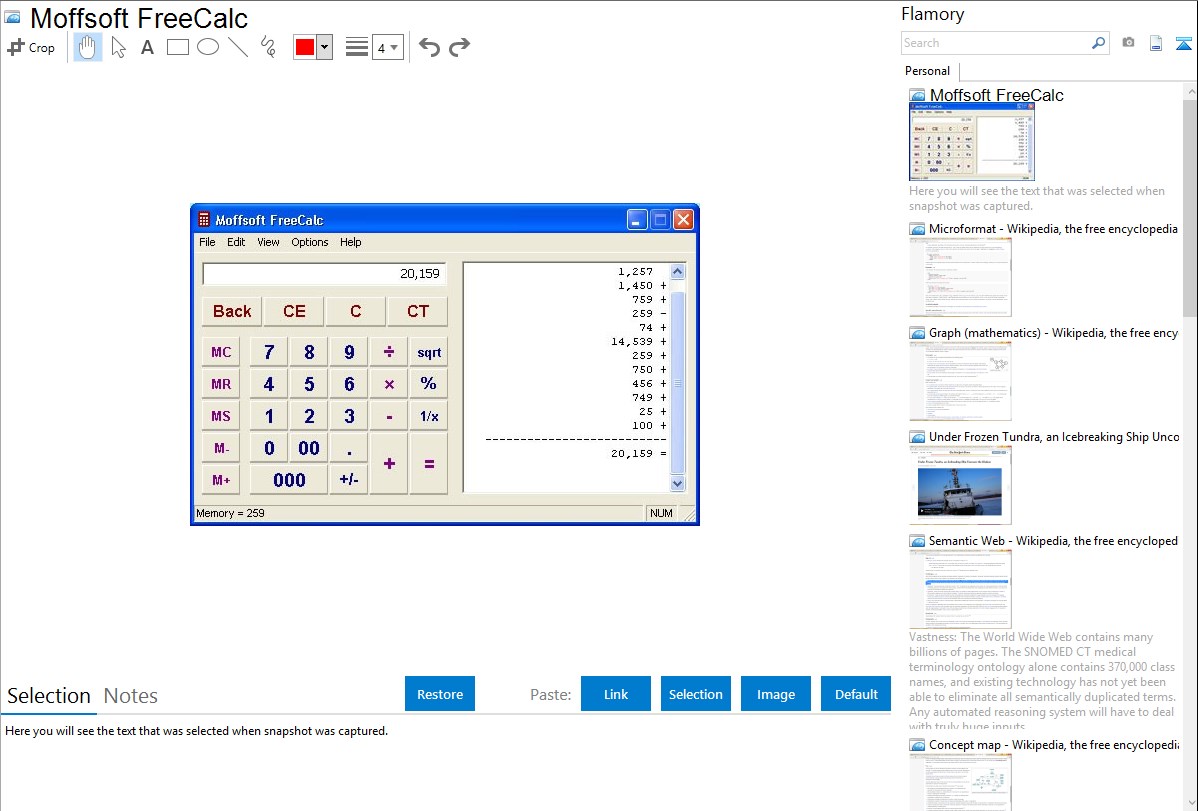This screenshot has height=811, width=1198.
Task: Click the Moffsoft FreeCalc title icon
Action: pos(203,220)
